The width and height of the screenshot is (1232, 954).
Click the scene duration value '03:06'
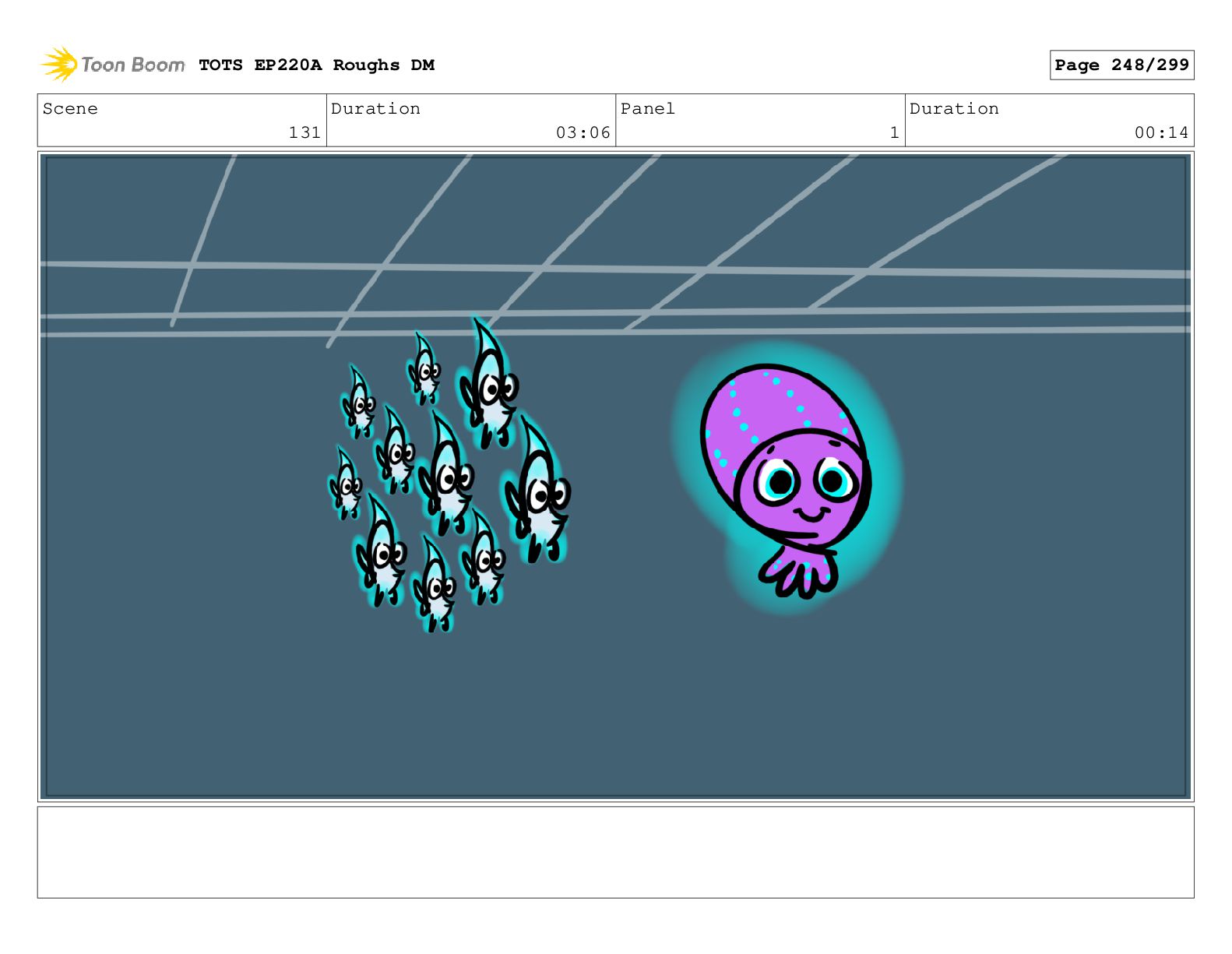(x=583, y=132)
